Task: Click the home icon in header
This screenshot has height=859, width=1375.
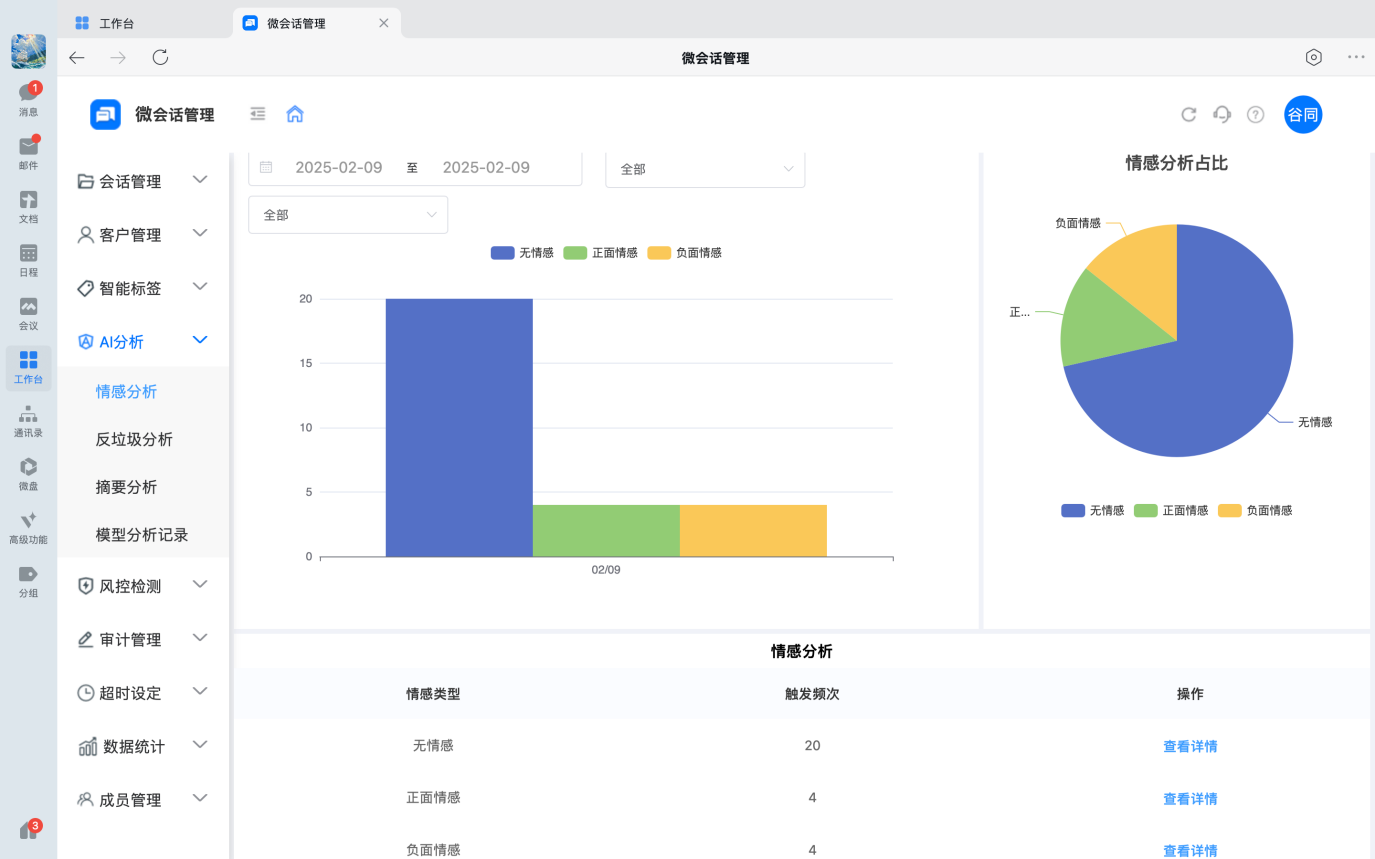Action: (x=294, y=114)
